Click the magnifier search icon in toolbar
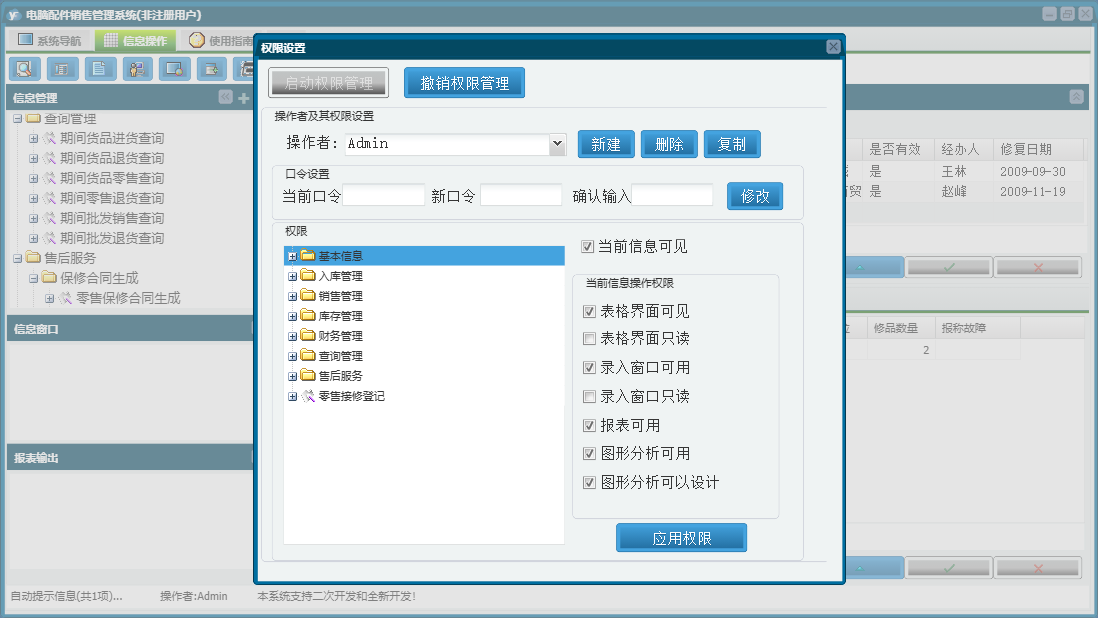 point(24,69)
